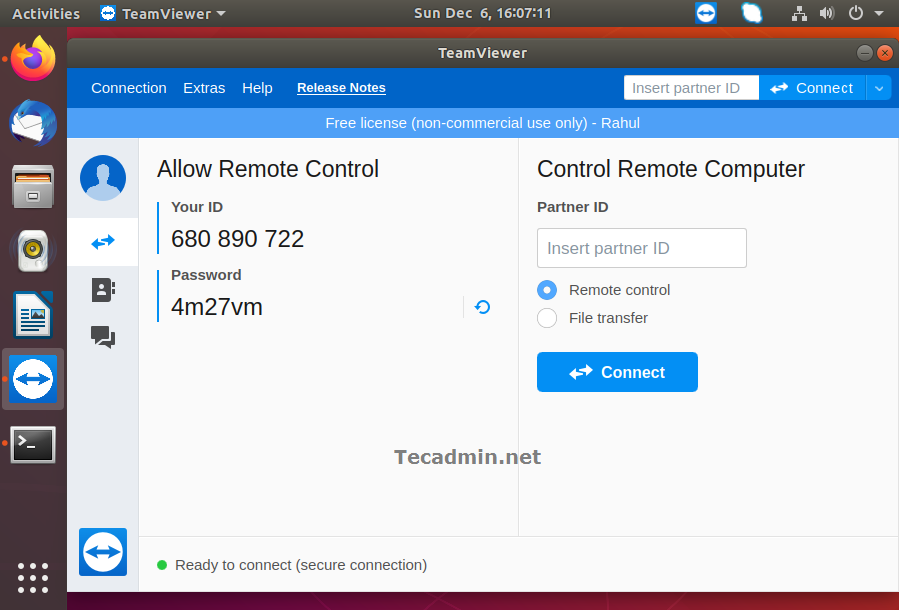Click the Connect button in the top toolbar
The image size is (899, 610).
(x=812, y=88)
